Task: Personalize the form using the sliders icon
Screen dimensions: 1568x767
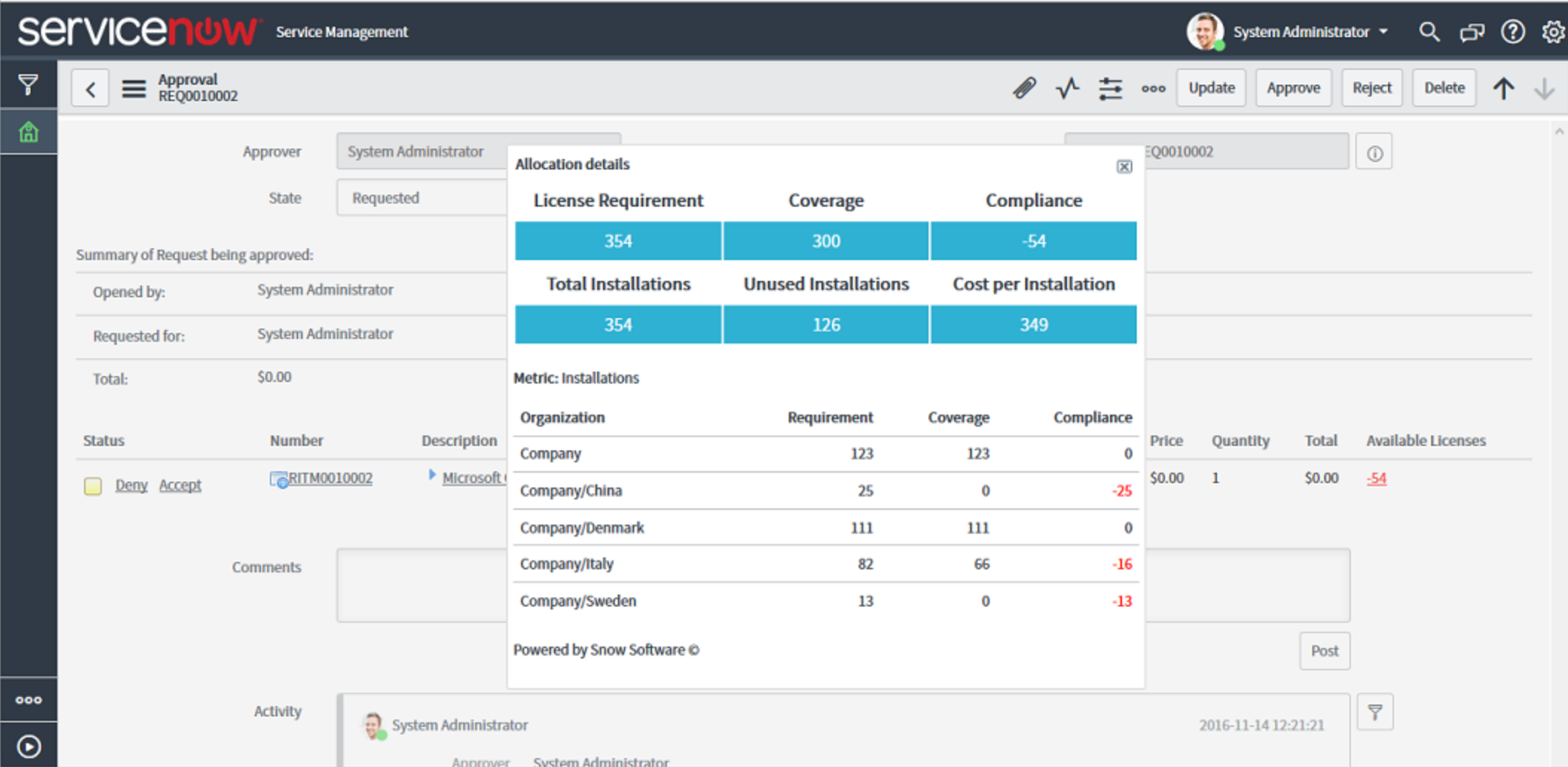Action: point(1110,88)
